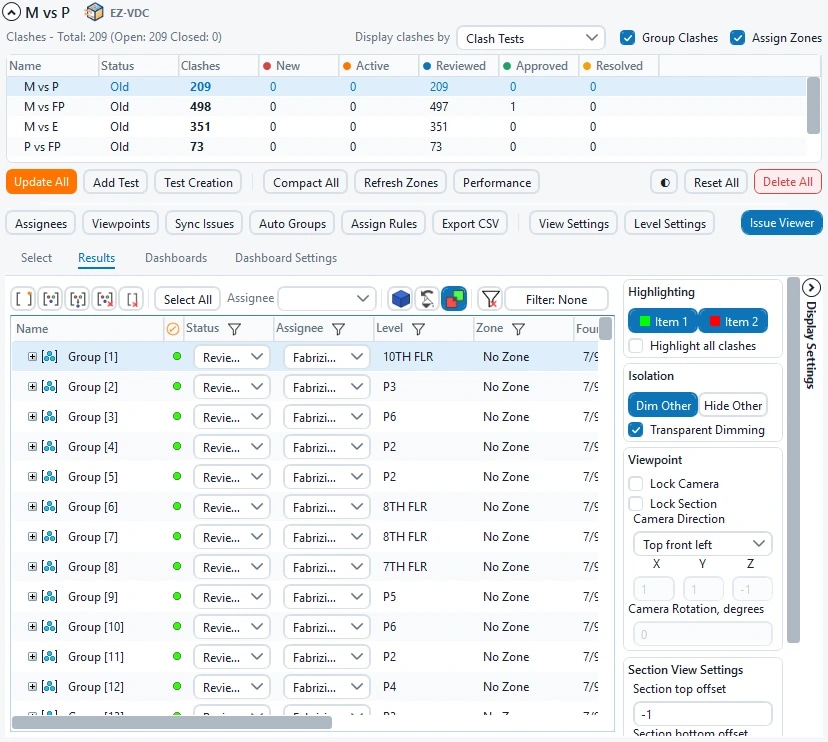Screen dimensions: 828x742
Task: Click the Camera Rotation degrees input field
Action: click(702, 634)
